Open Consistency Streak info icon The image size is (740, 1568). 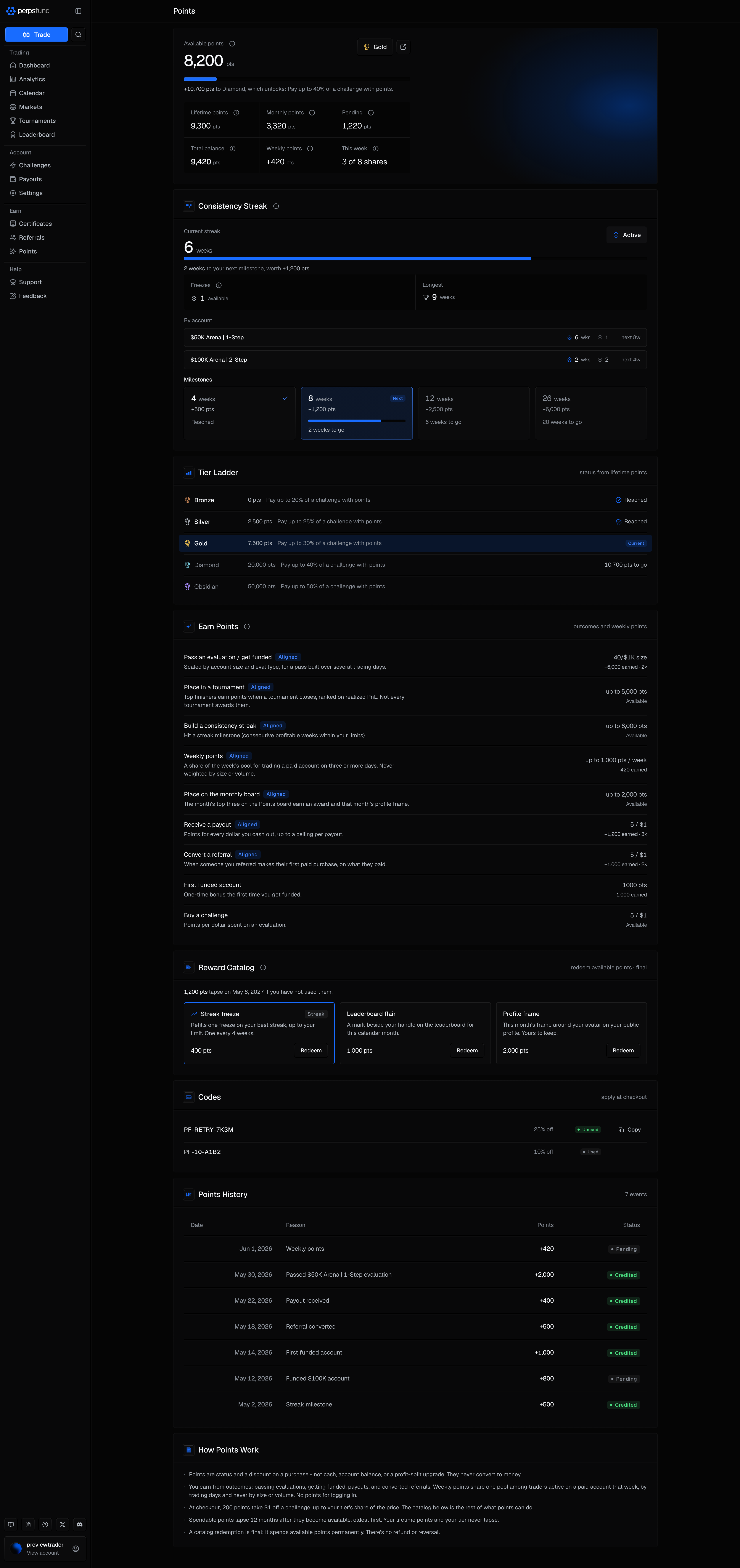pyautogui.click(x=276, y=206)
